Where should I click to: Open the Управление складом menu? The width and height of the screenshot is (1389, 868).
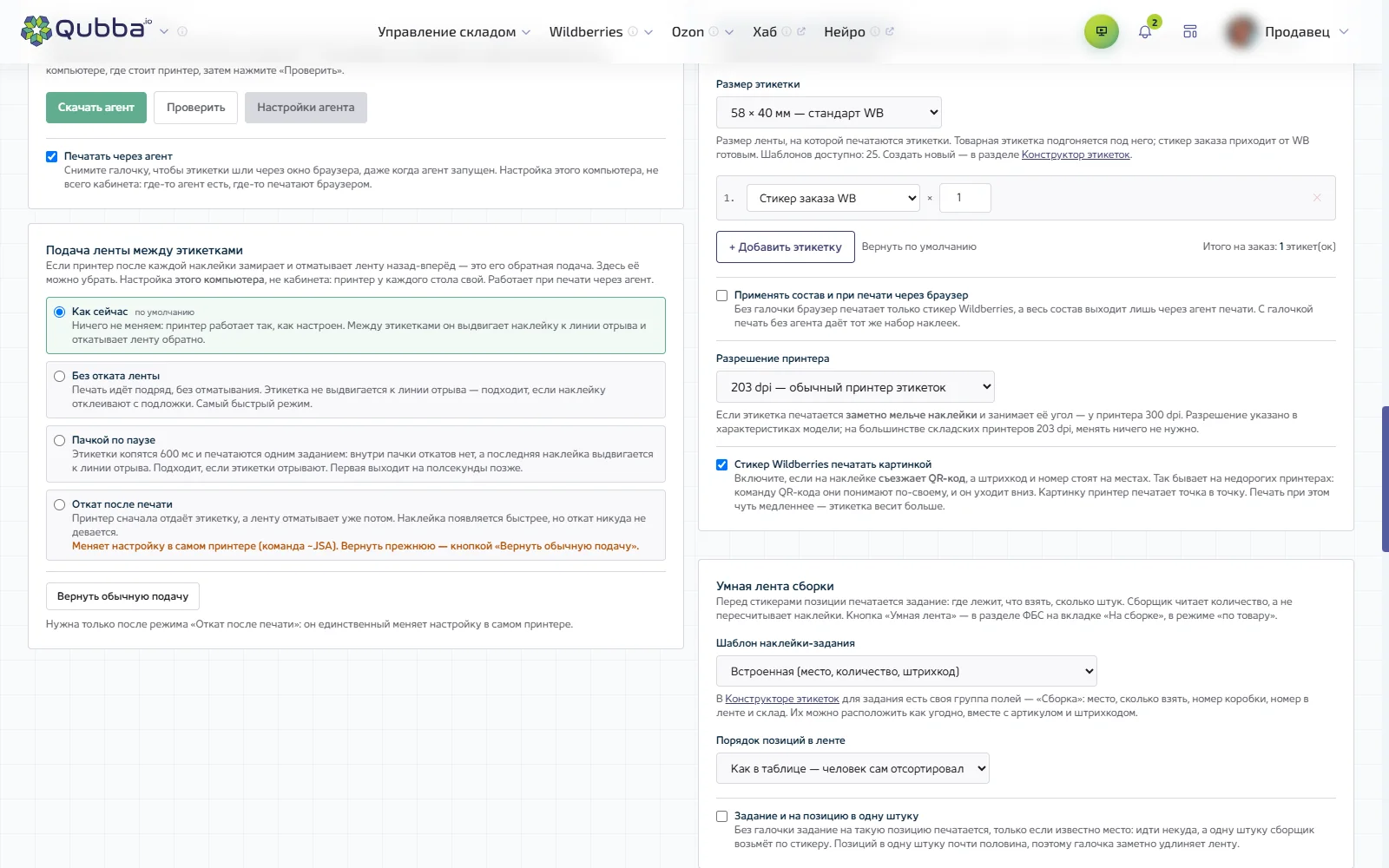coord(454,31)
